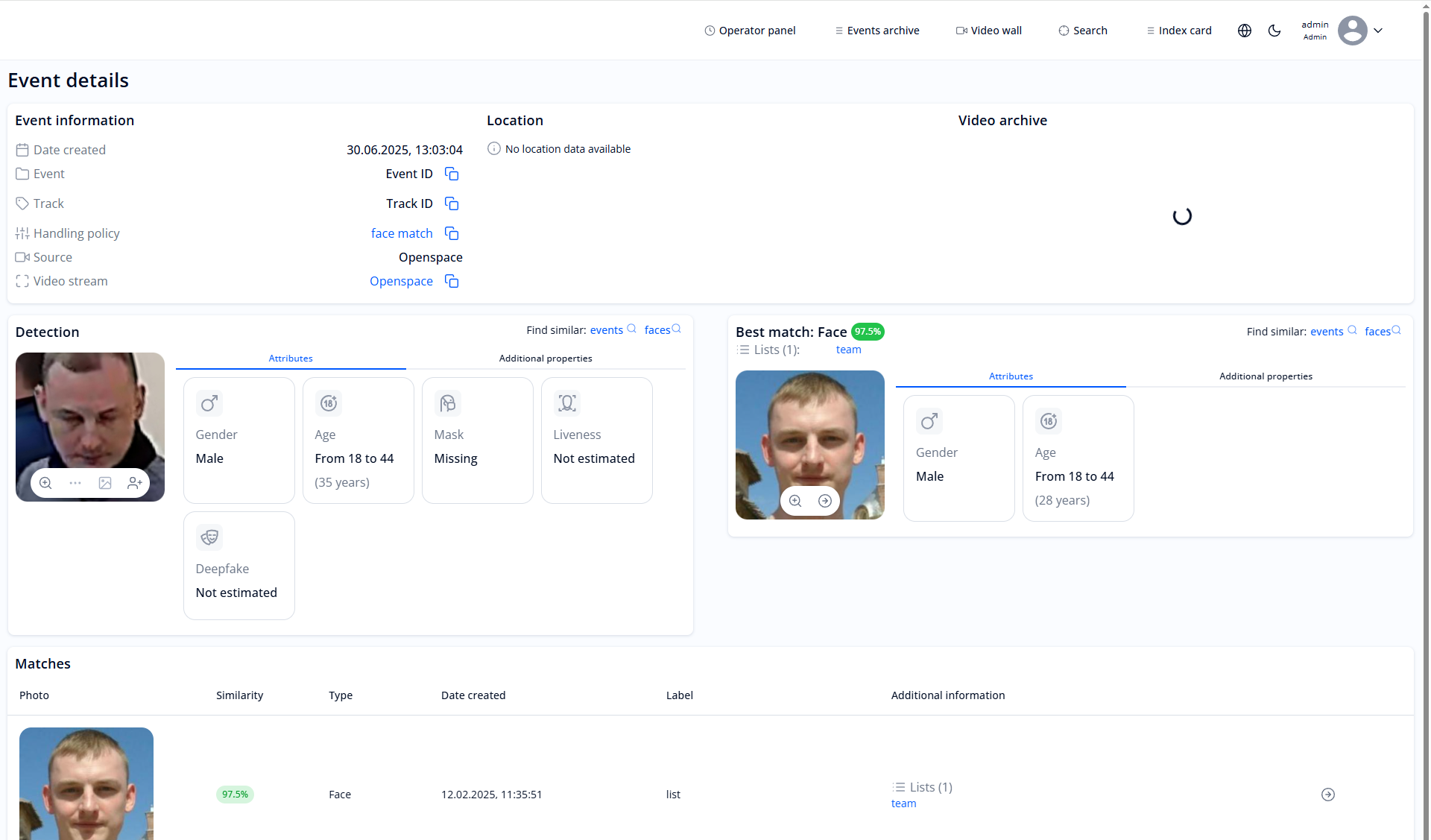Copy the Openspace video stream ID

point(452,281)
